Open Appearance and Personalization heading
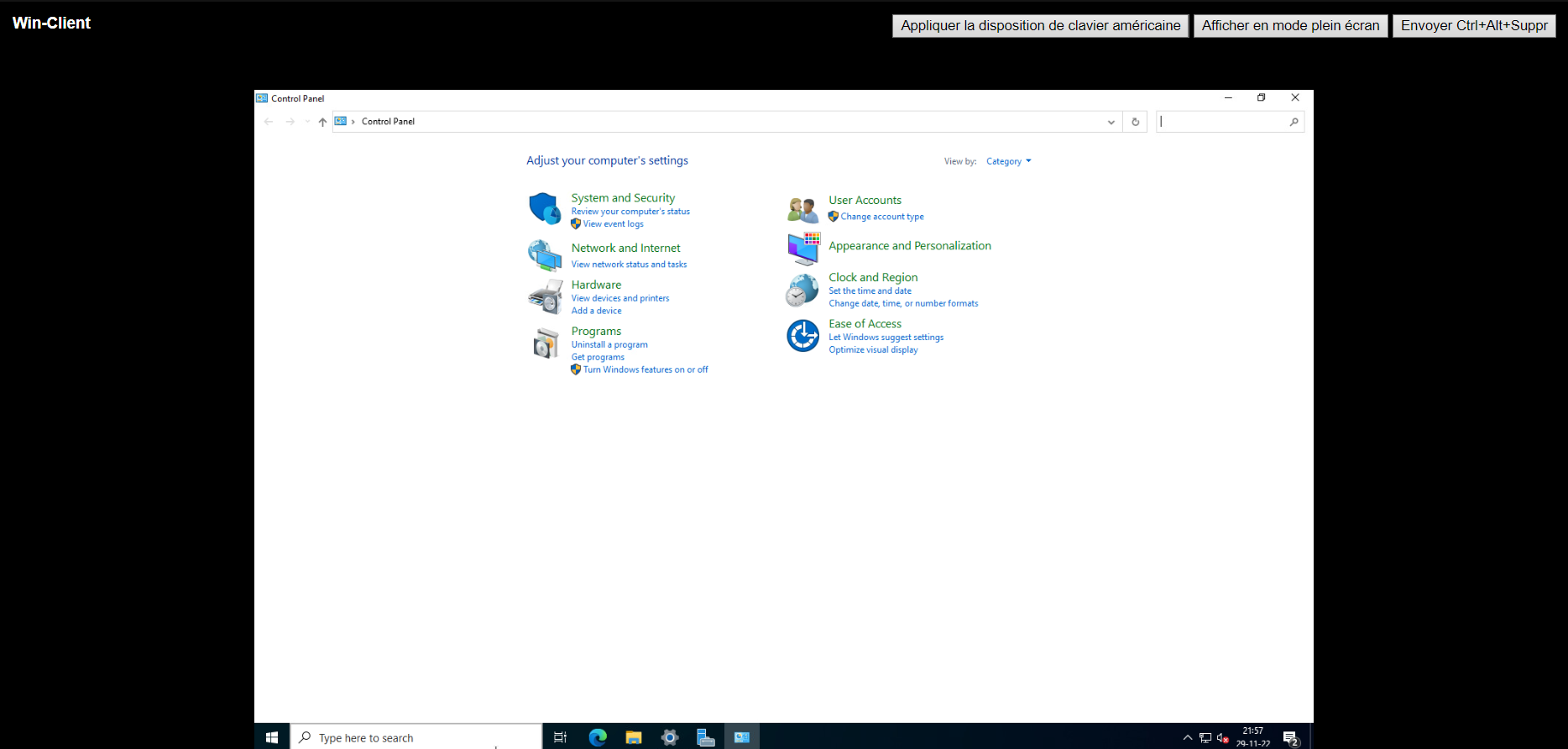 coord(910,246)
